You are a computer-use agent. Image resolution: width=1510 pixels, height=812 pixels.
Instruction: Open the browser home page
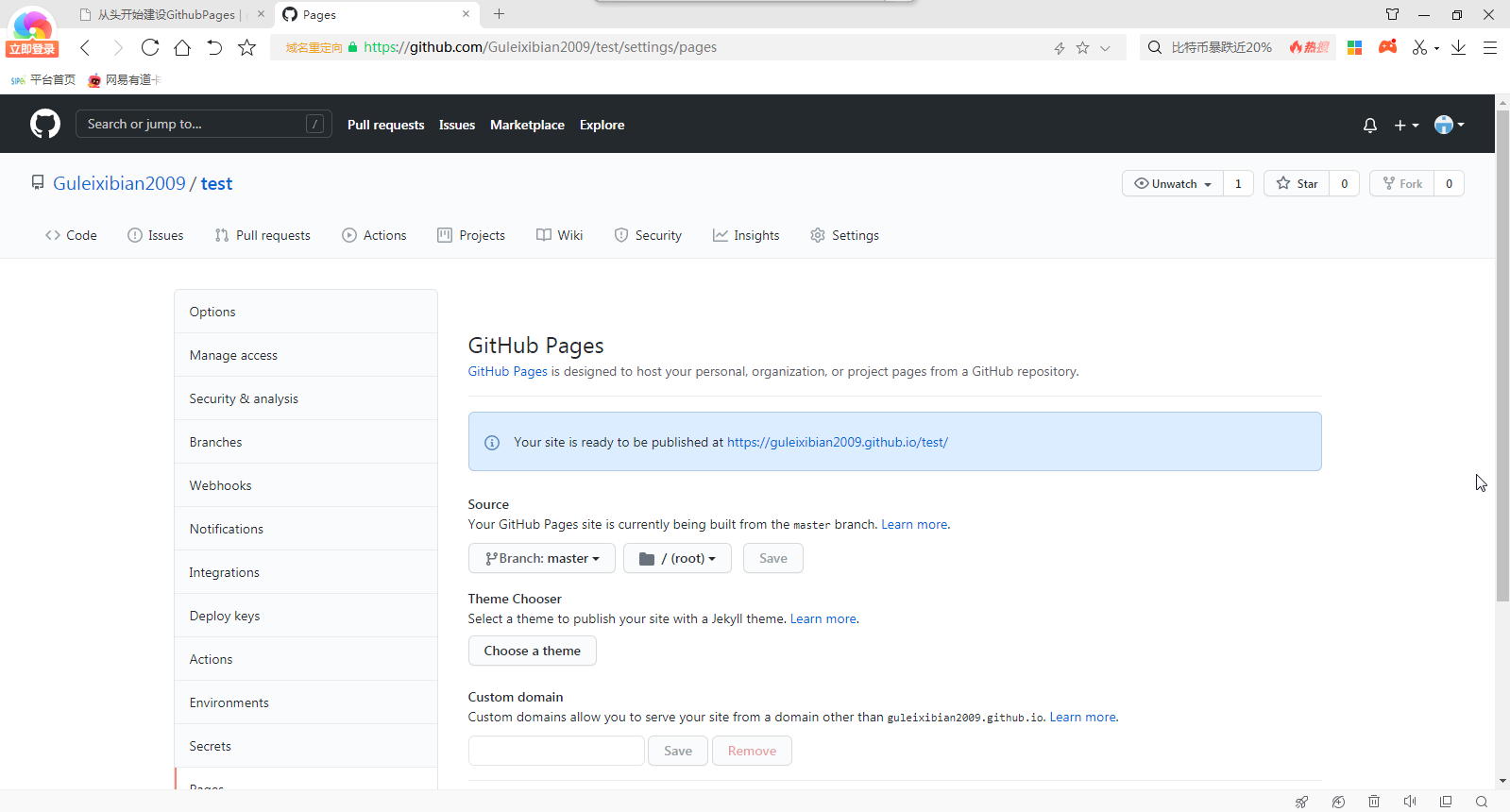(182, 47)
